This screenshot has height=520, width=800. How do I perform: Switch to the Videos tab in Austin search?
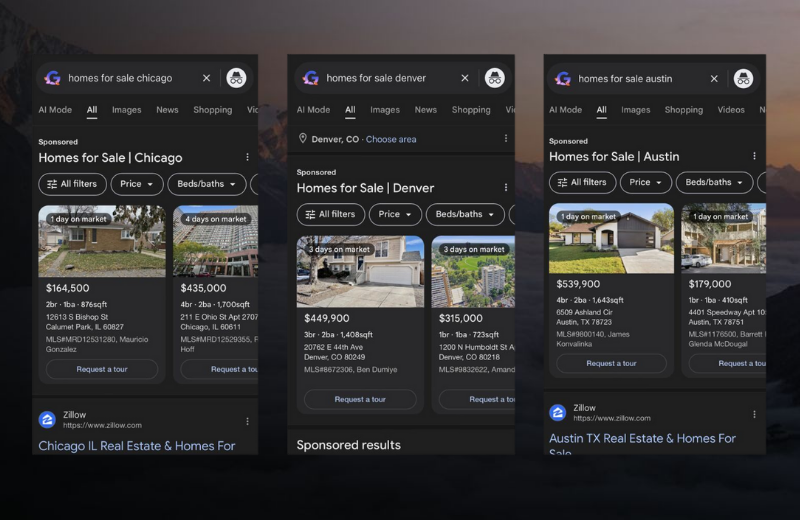pyautogui.click(x=731, y=110)
